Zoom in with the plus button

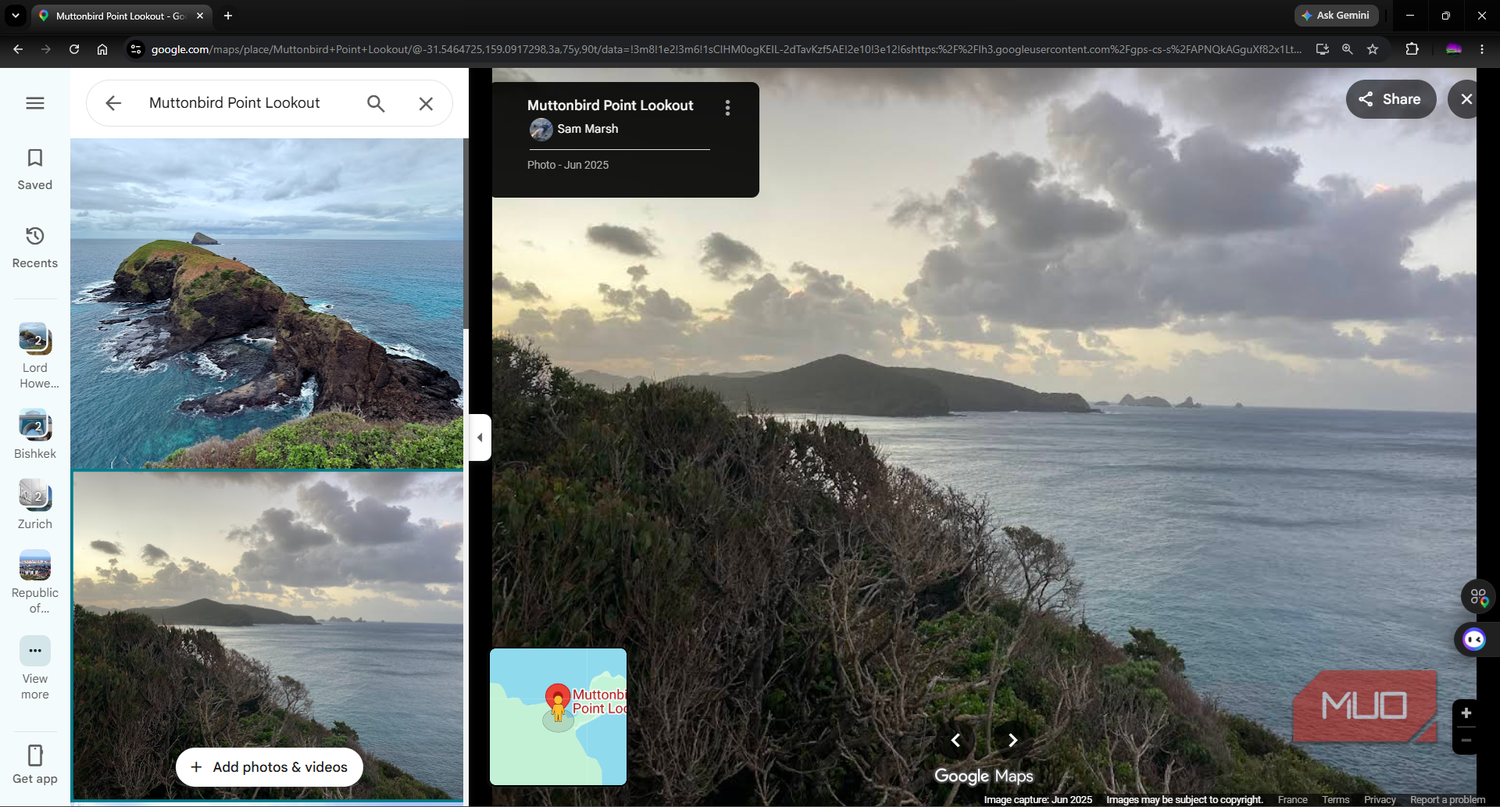1466,713
